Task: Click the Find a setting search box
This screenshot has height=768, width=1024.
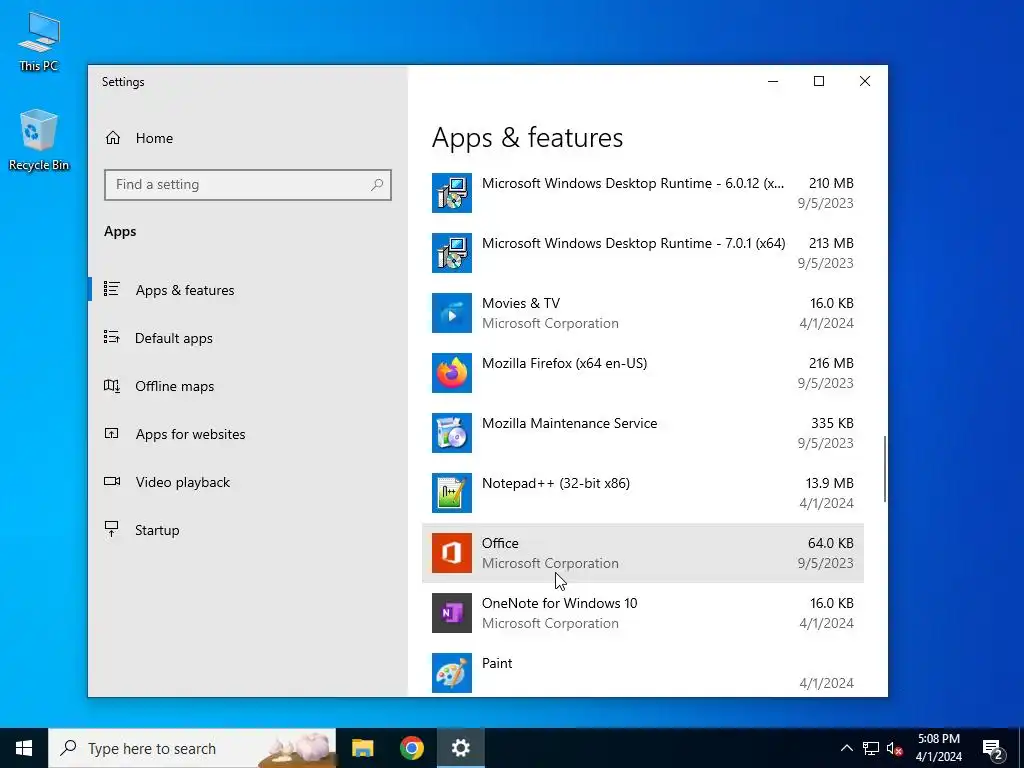Action: click(x=248, y=185)
